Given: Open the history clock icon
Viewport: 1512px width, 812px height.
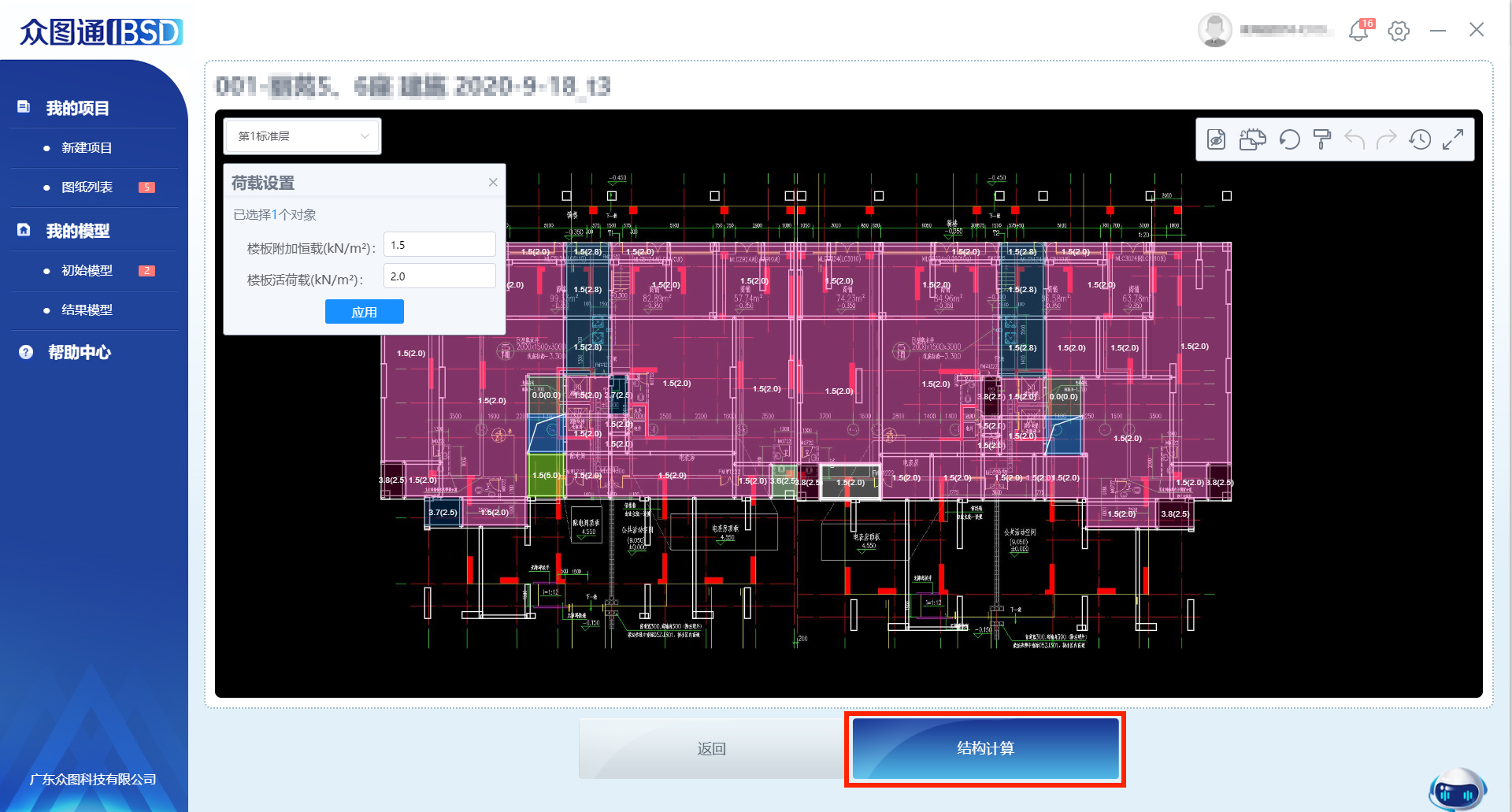Looking at the screenshot, I should tap(1420, 140).
